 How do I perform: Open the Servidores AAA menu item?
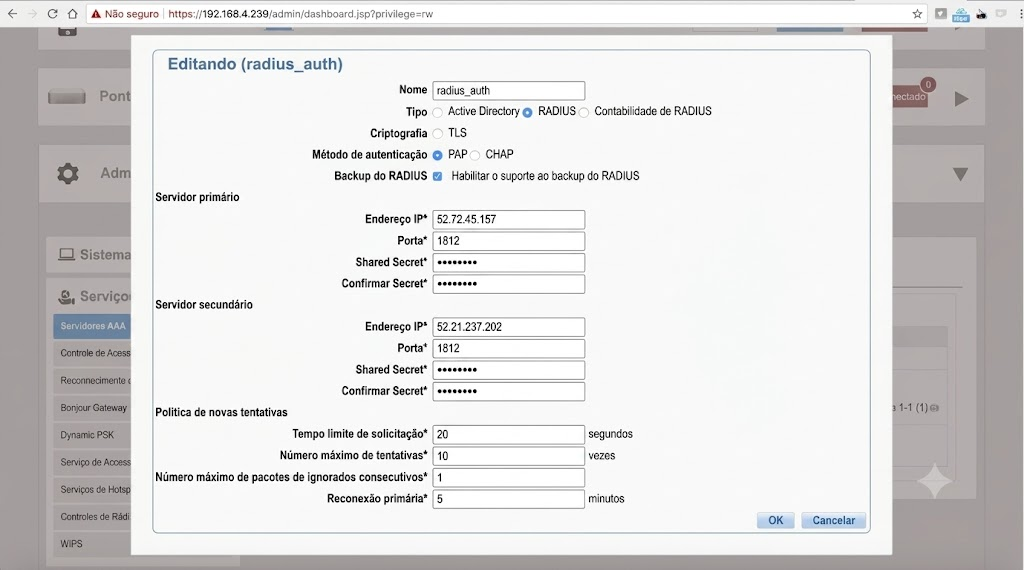point(92,326)
